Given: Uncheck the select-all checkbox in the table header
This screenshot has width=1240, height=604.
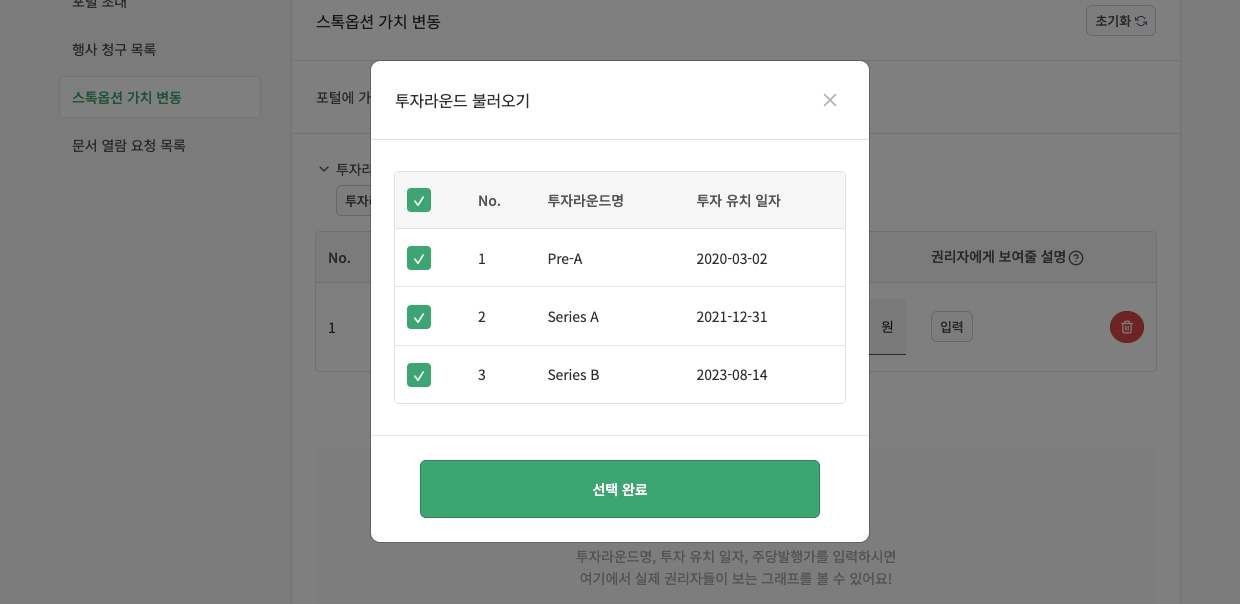Looking at the screenshot, I should click(x=419, y=200).
